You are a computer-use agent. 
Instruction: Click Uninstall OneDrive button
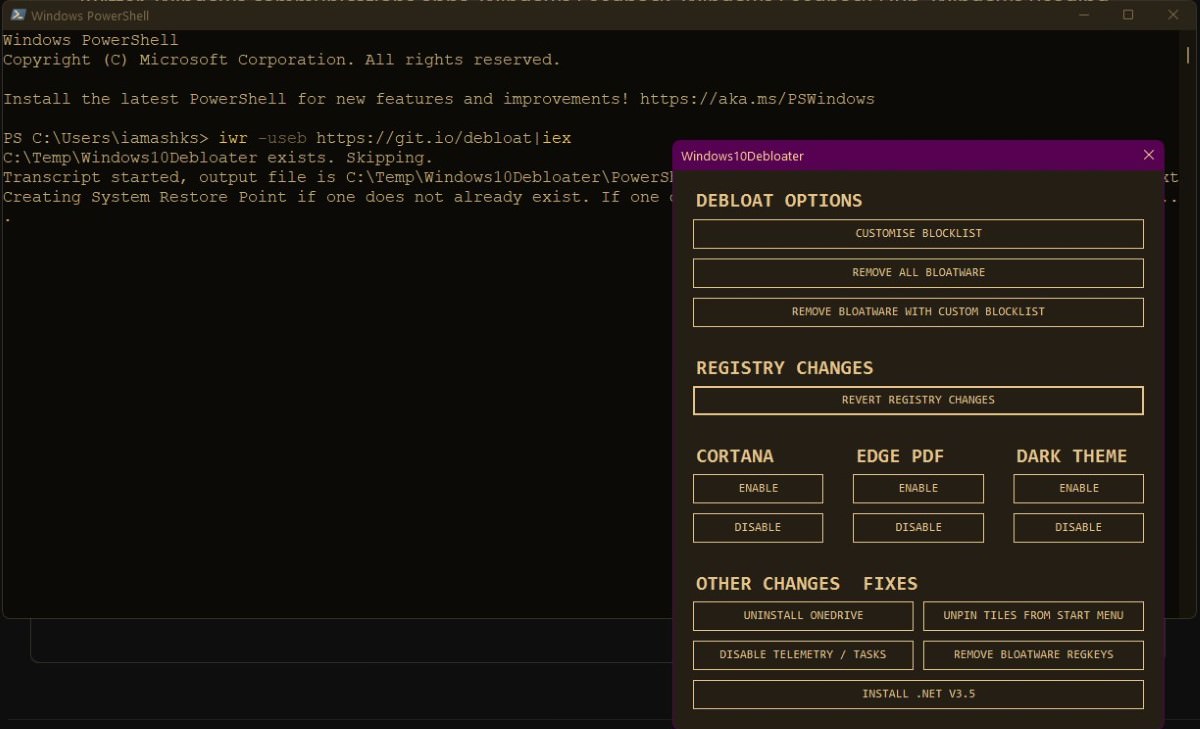pos(803,615)
